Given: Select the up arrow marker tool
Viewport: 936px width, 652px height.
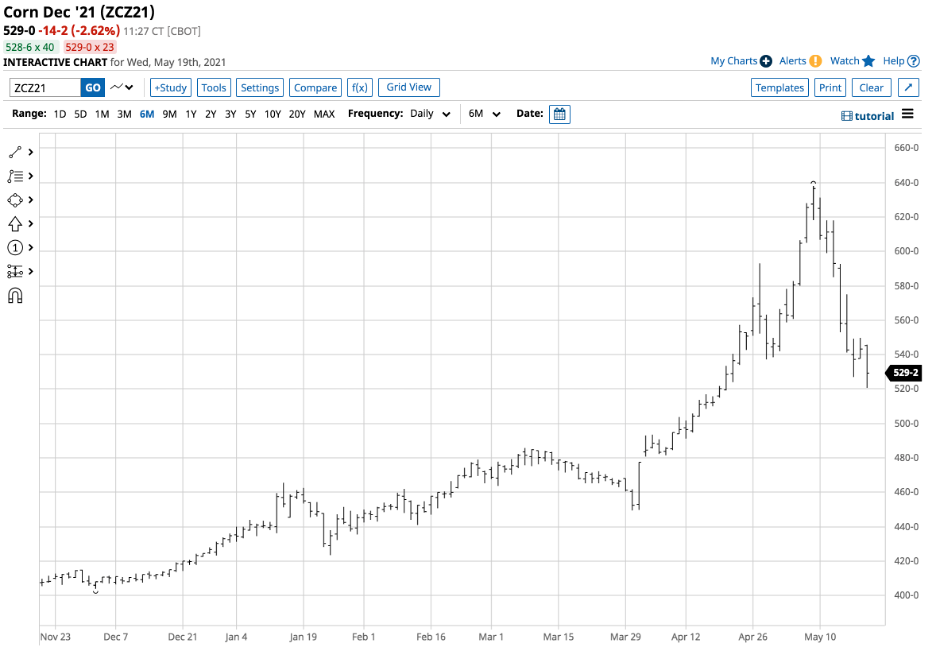Looking at the screenshot, I should tap(15, 224).
